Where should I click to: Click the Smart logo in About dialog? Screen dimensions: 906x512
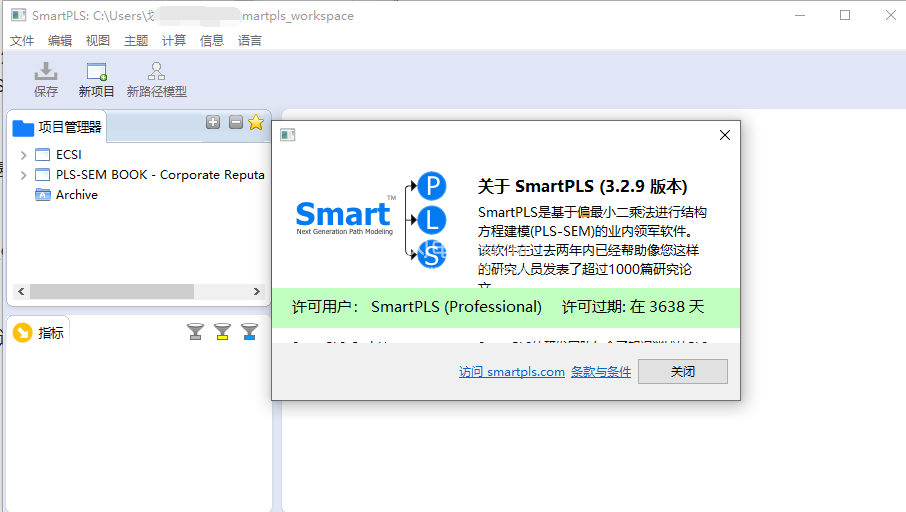tap(345, 216)
